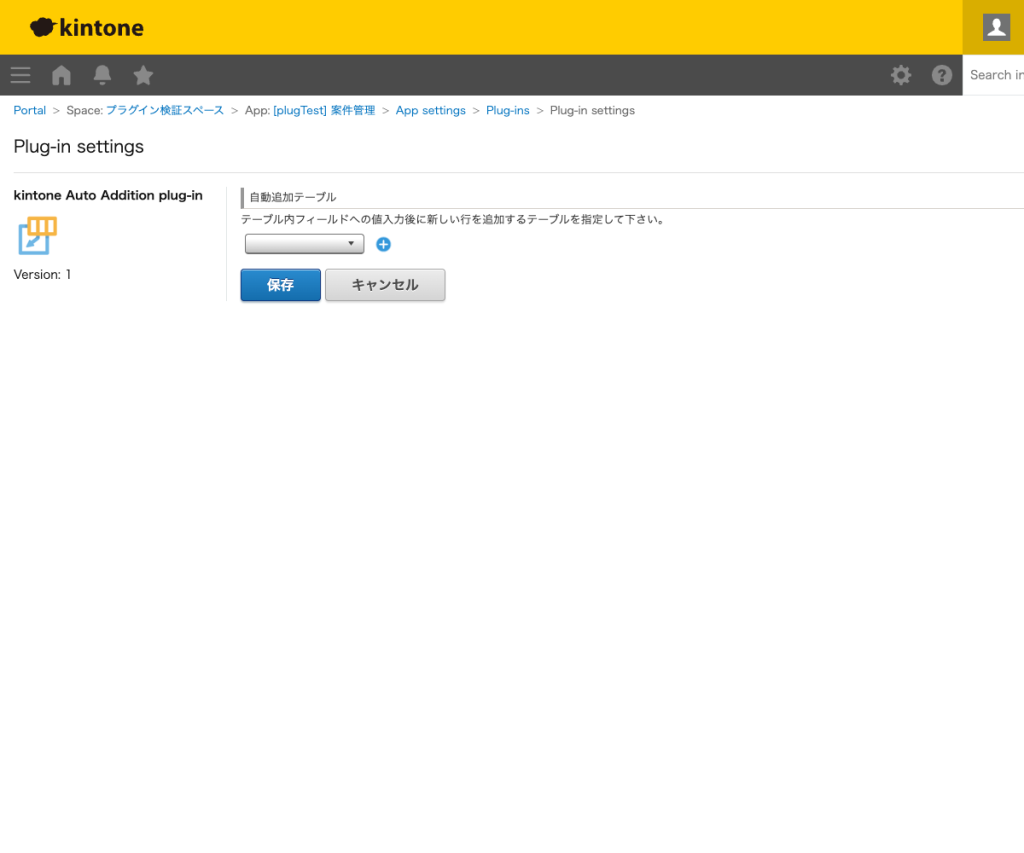Open the hamburger navigation menu
This screenshot has width=1024, height=853.
(x=20, y=75)
